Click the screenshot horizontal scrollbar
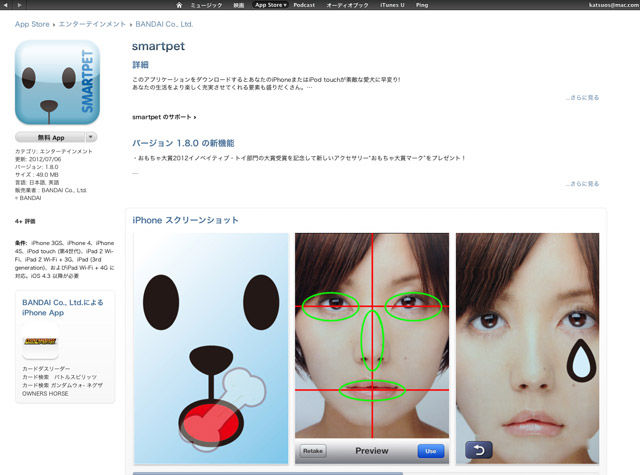The image size is (640, 475). point(268,473)
